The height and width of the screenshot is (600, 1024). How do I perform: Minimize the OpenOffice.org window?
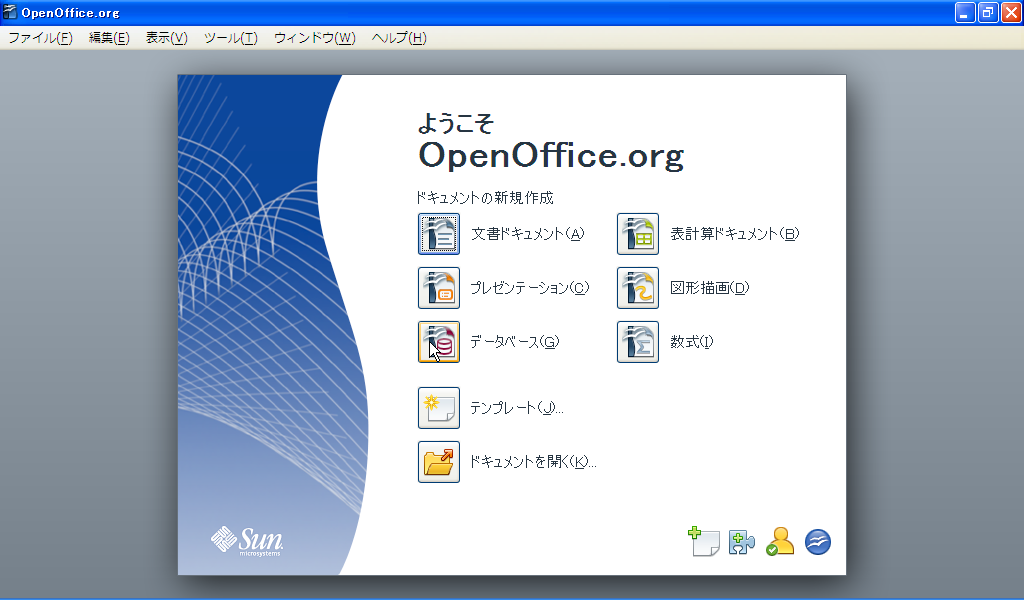tap(965, 12)
